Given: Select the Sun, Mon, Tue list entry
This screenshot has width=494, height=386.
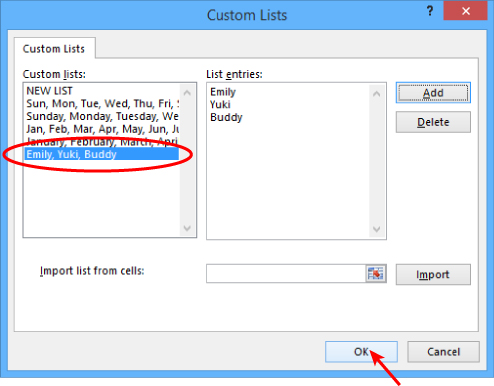Looking at the screenshot, I should (102, 104).
